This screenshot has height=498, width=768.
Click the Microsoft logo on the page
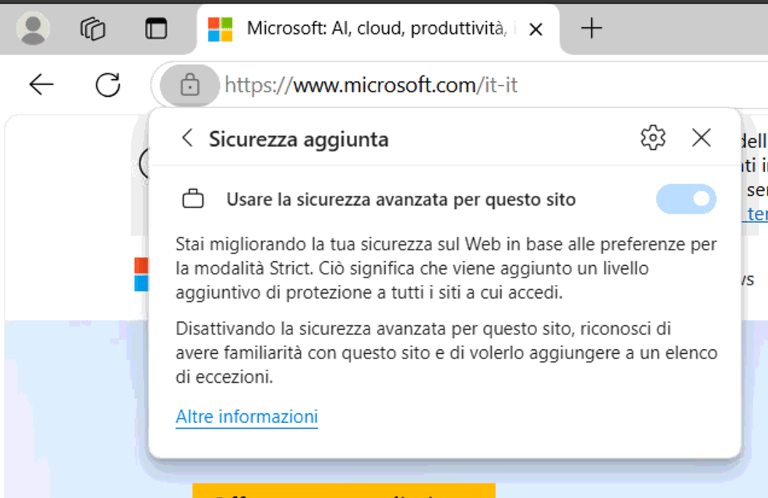pyautogui.click(x=141, y=274)
